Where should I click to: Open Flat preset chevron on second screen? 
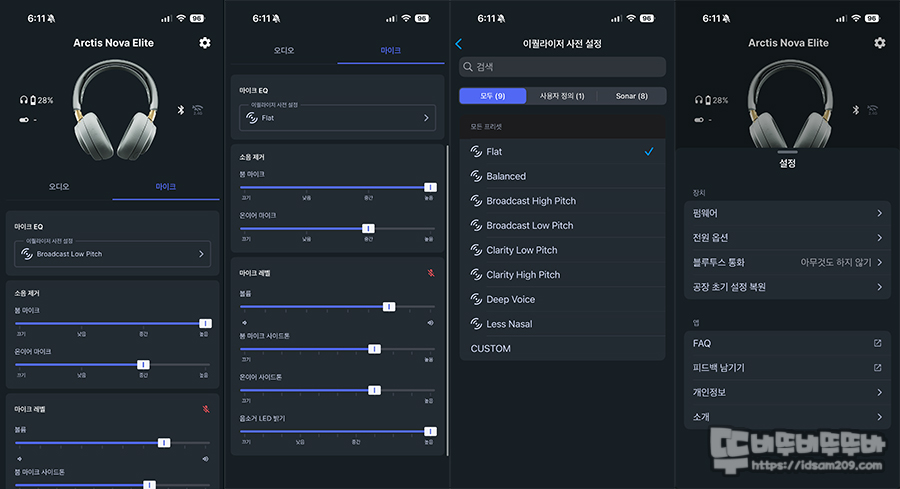pos(426,118)
